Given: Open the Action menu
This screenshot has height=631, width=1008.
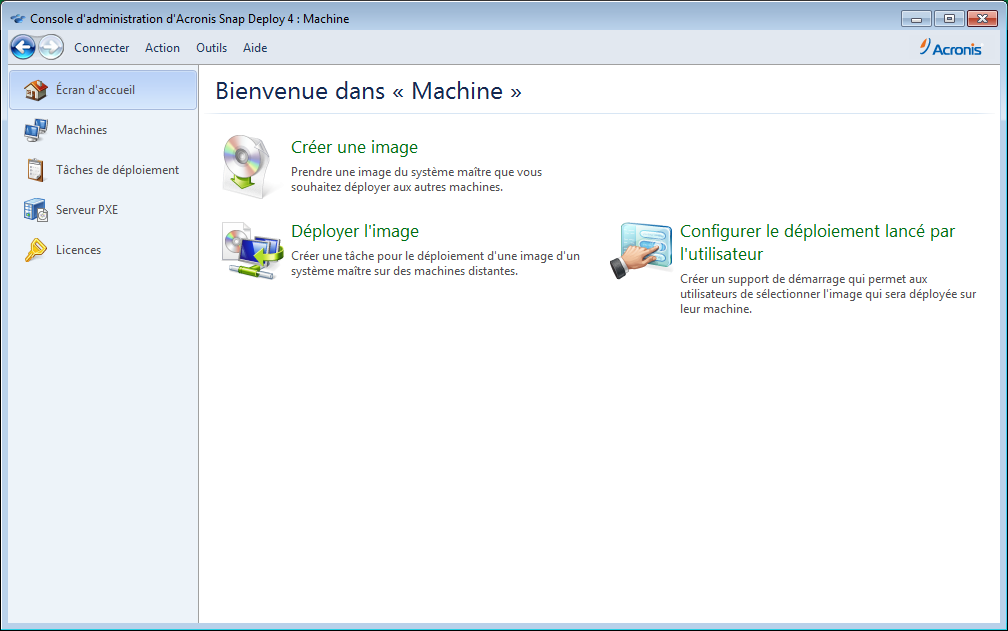Looking at the screenshot, I should [162, 48].
